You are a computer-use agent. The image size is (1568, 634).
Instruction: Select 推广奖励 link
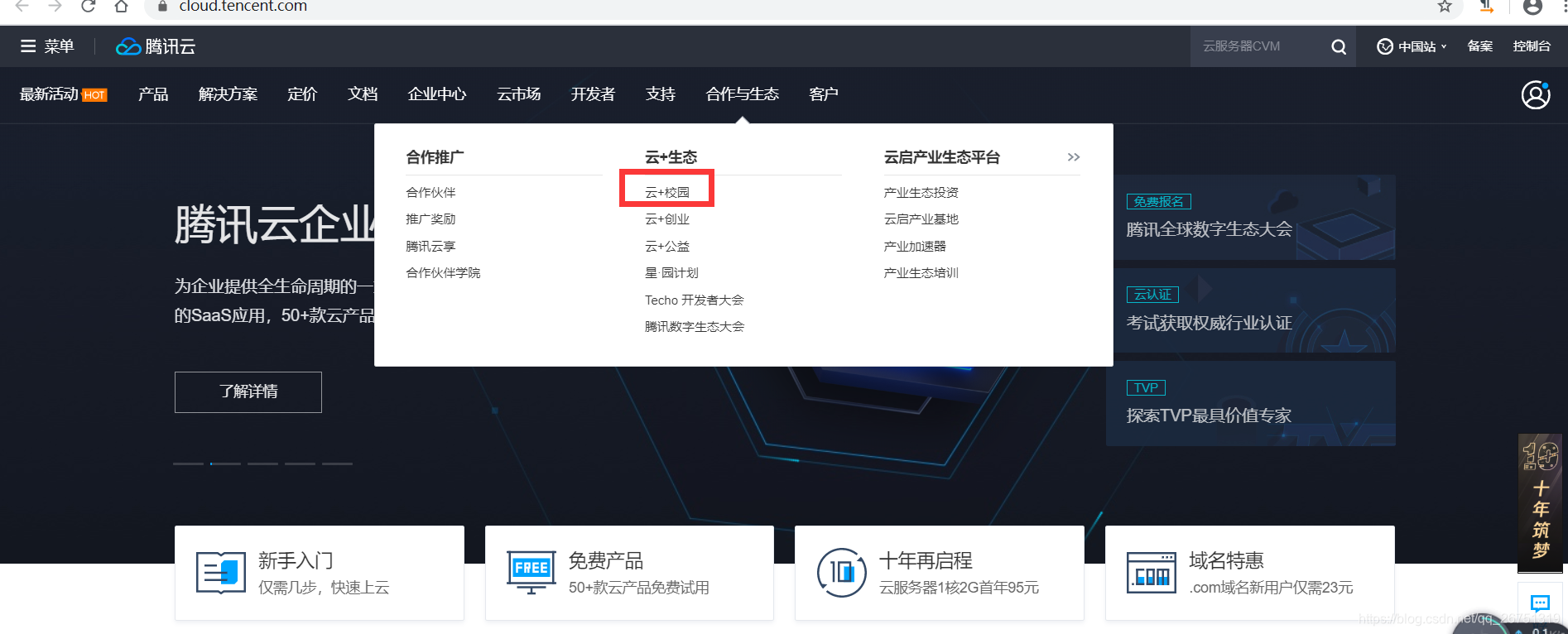430,219
